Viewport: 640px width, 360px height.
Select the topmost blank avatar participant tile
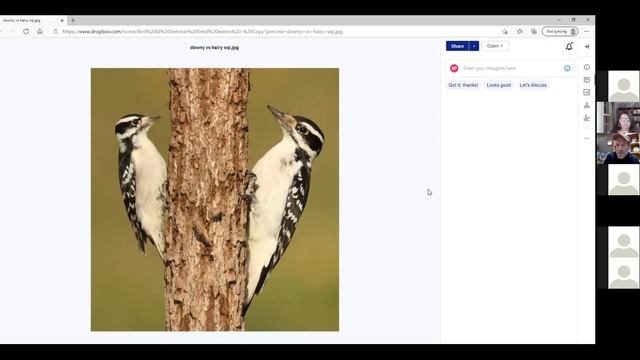click(x=623, y=86)
